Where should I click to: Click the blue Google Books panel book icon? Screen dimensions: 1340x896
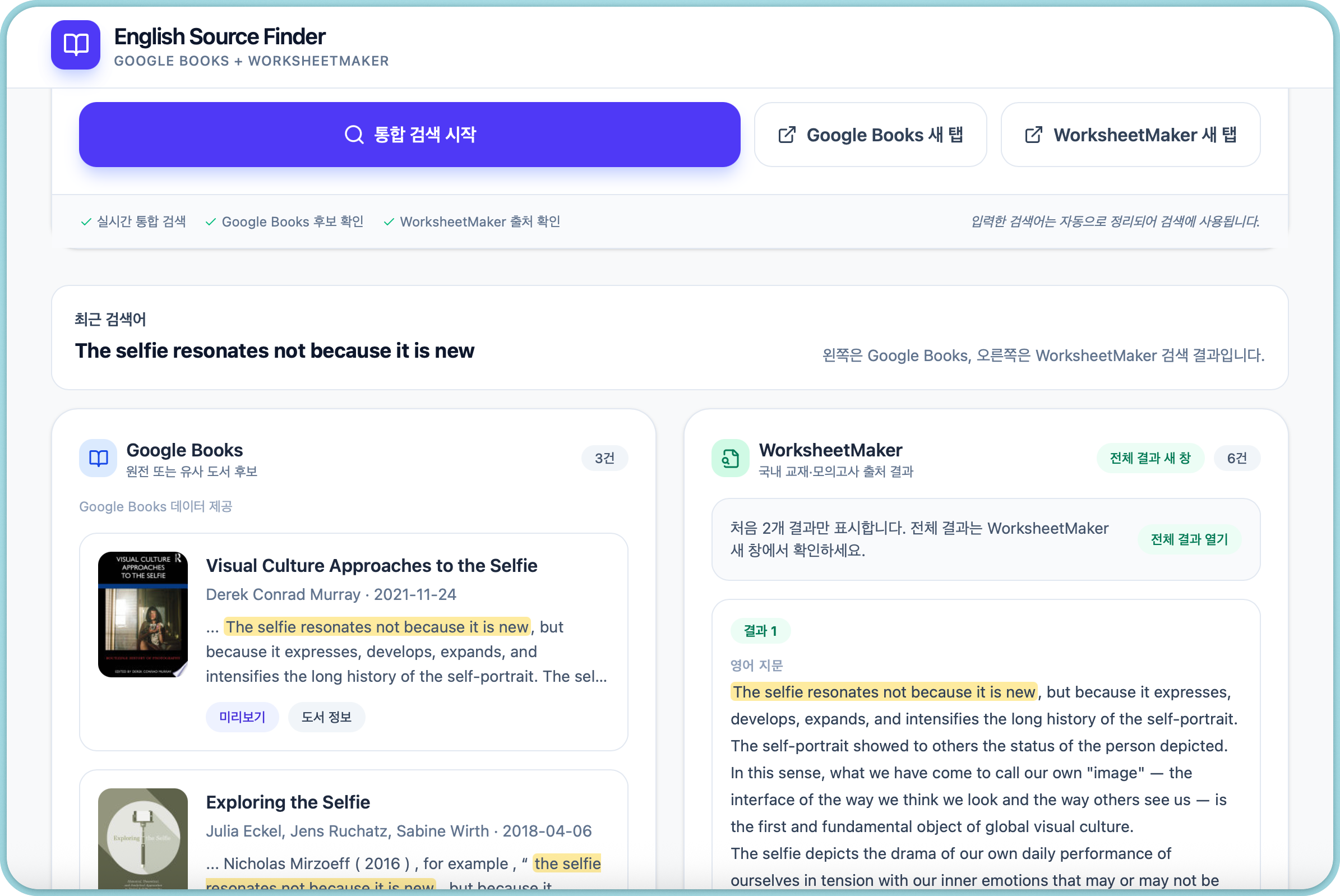click(x=98, y=458)
